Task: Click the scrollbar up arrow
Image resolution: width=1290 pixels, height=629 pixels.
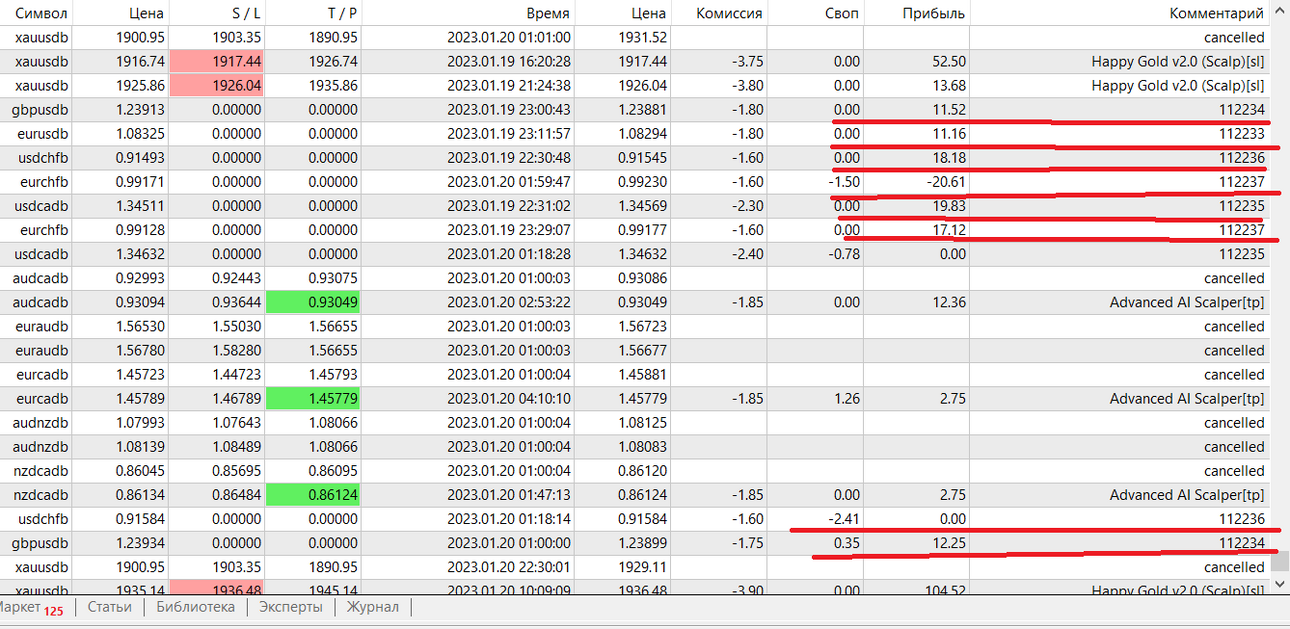Action: pos(1280,13)
